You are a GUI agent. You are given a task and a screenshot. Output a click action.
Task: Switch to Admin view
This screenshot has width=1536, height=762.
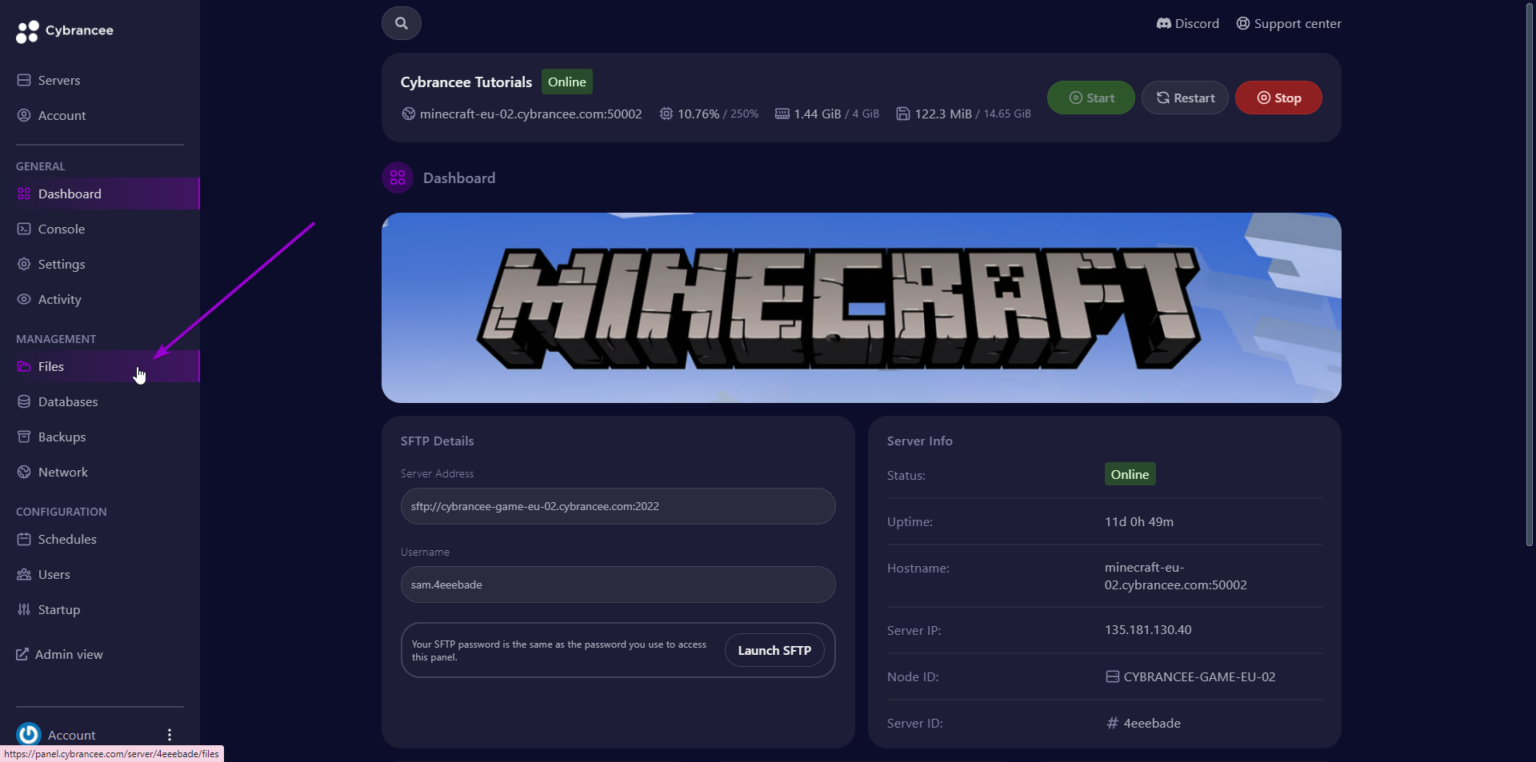[70, 653]
